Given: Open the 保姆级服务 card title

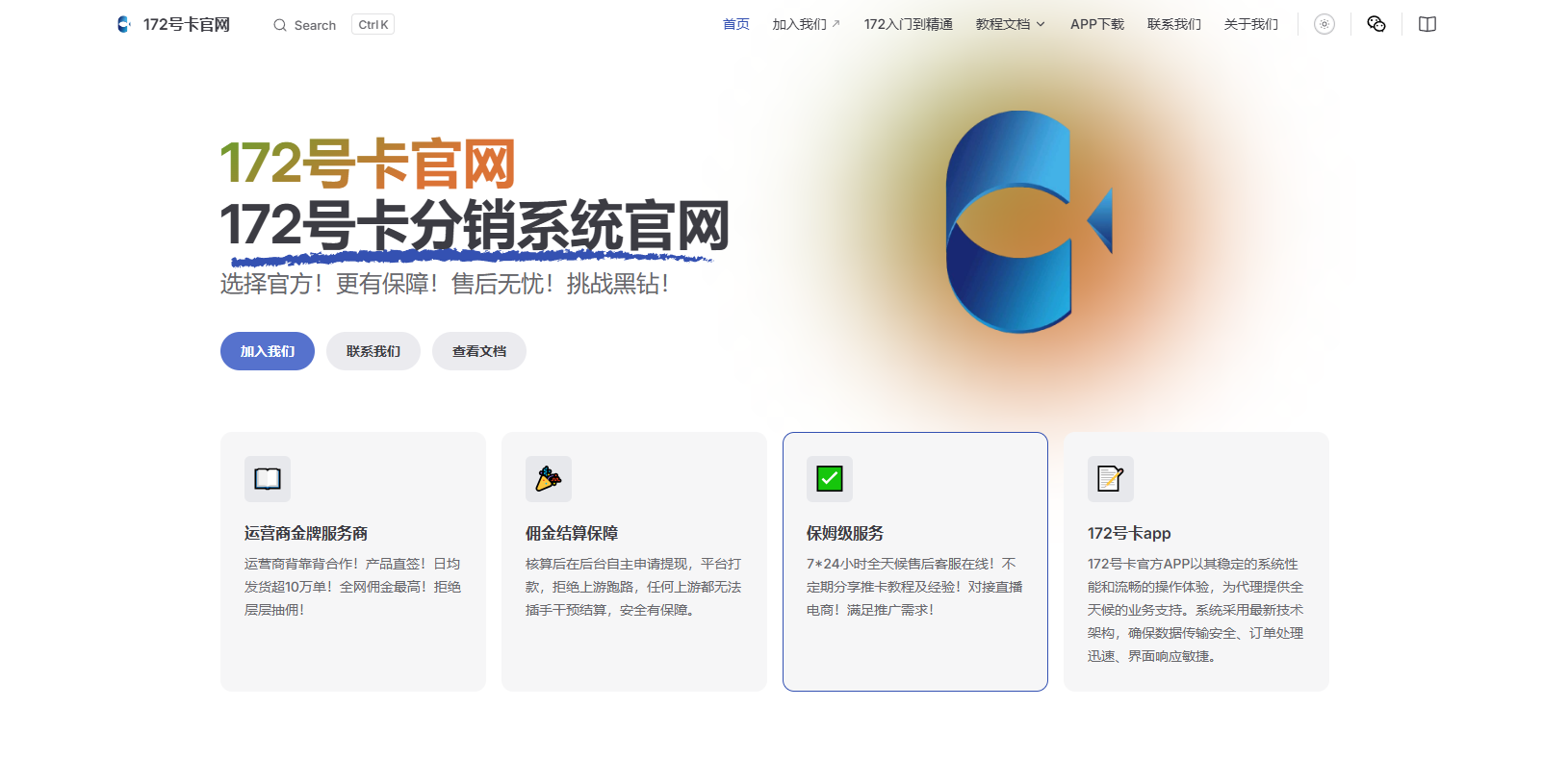Looking at the screenshot, I should point(845,533).
